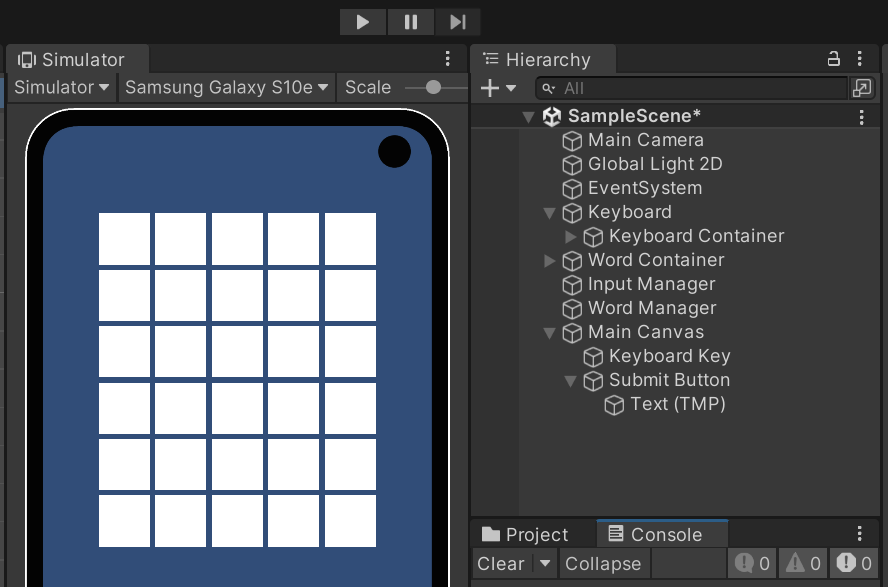Toggle Collapse in the Console
The image size is (888, 587).
pyautogui.click(x=603, y=564)
